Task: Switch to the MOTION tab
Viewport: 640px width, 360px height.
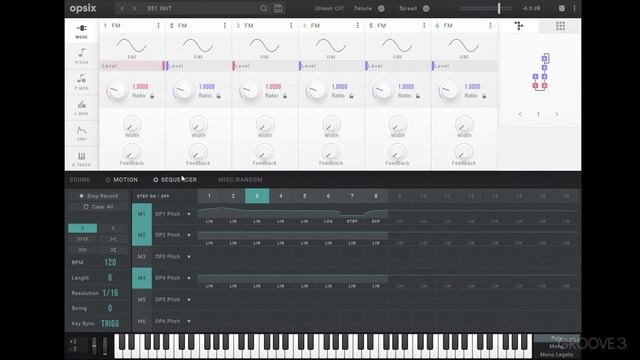Action: tap(125, 180)
